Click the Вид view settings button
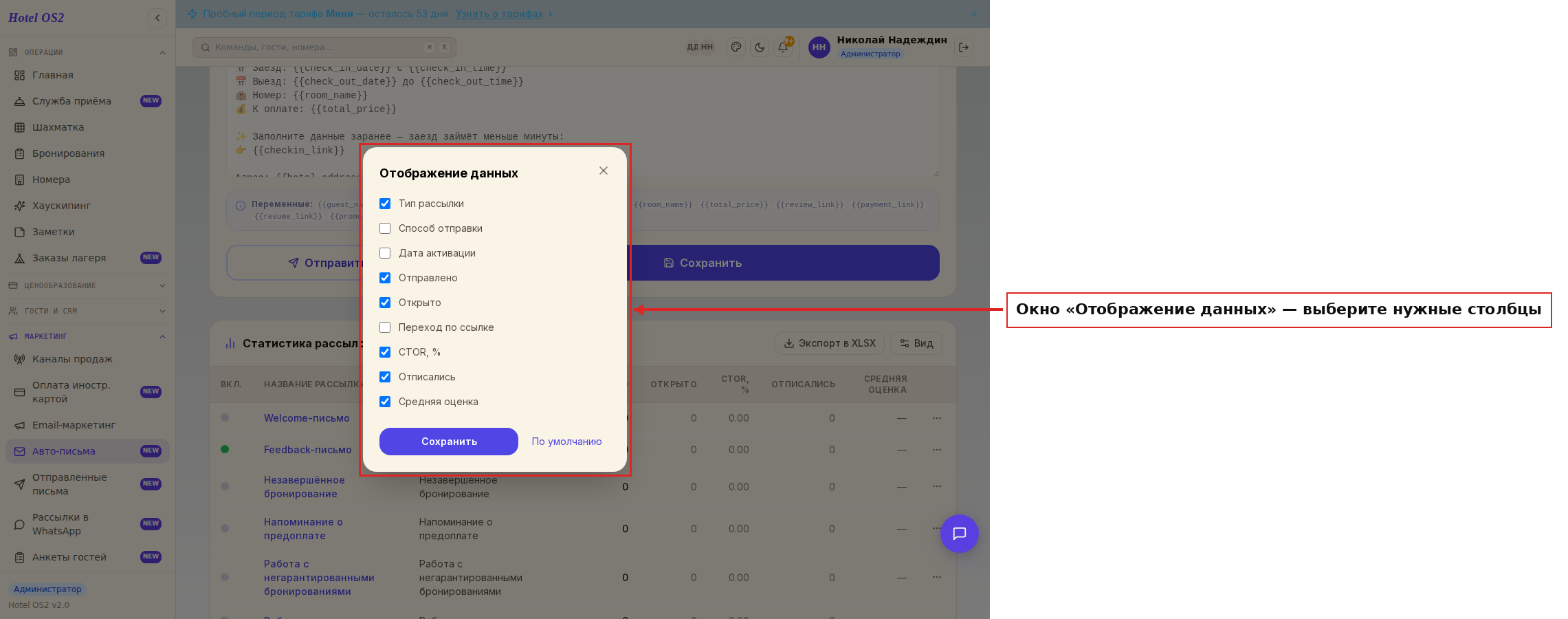1568x619 pixels. (916, 343)
